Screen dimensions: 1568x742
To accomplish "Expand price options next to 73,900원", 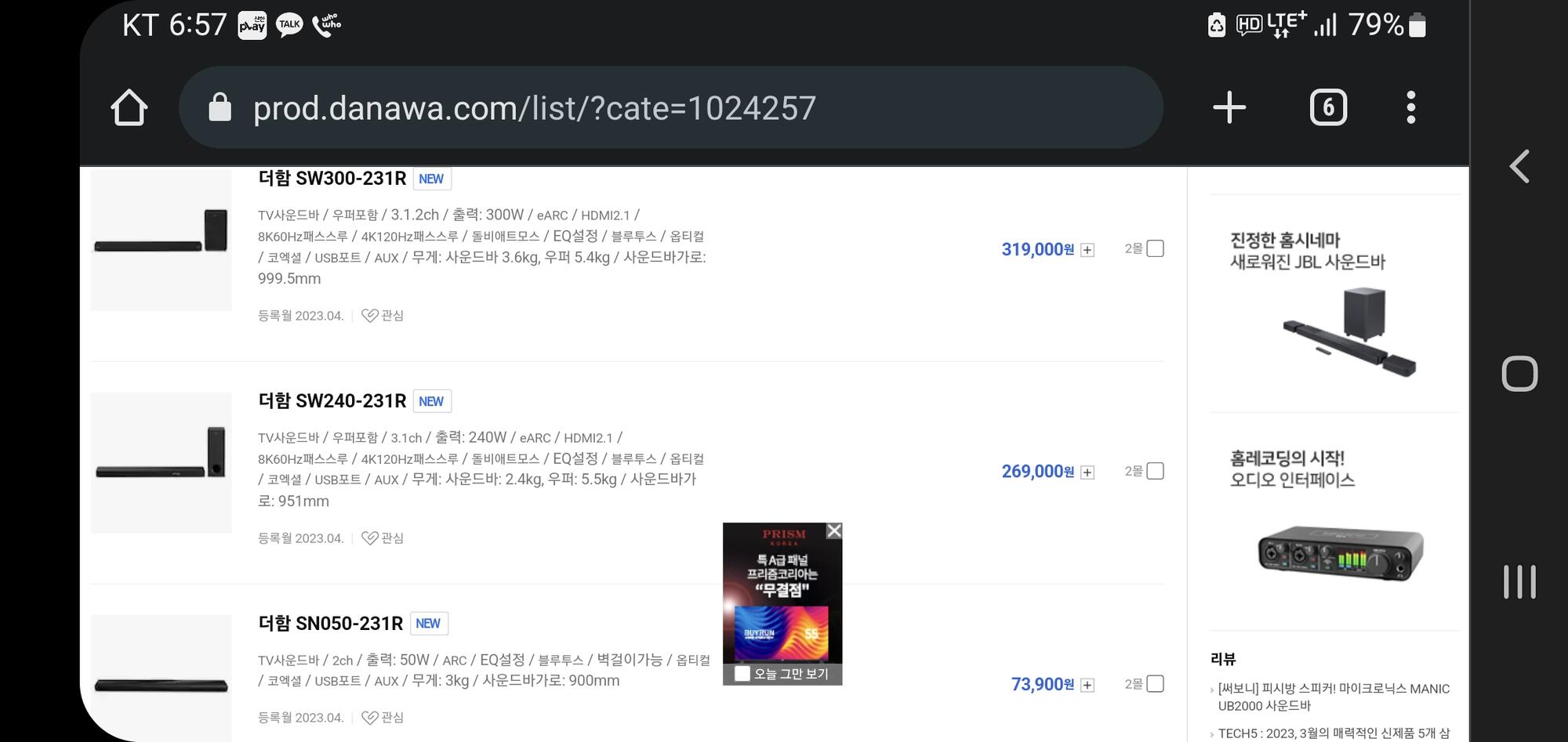I will [x=1087, y=686].
